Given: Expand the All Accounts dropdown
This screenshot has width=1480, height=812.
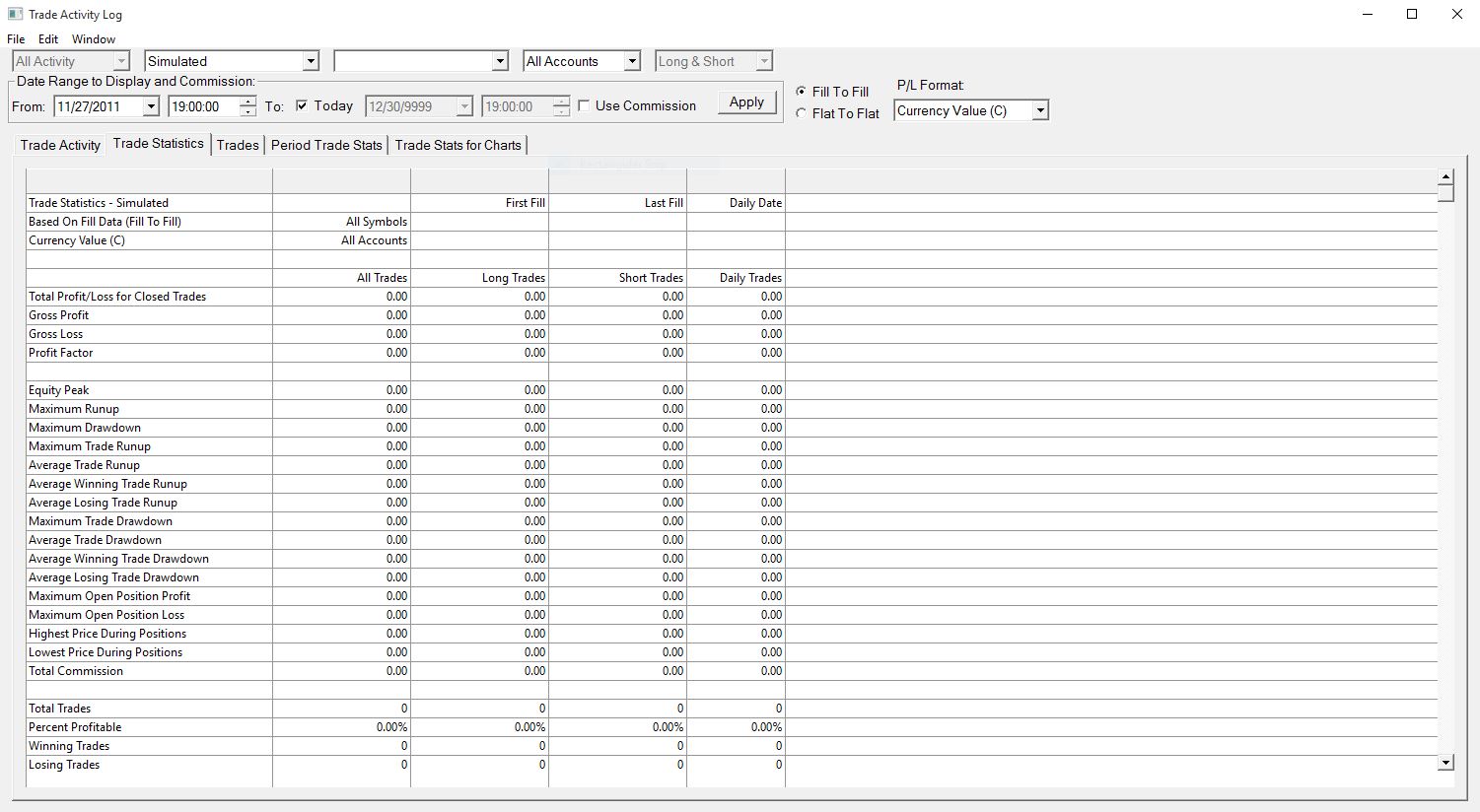Looking at the screenshot, I should click(x=632, y=61).
